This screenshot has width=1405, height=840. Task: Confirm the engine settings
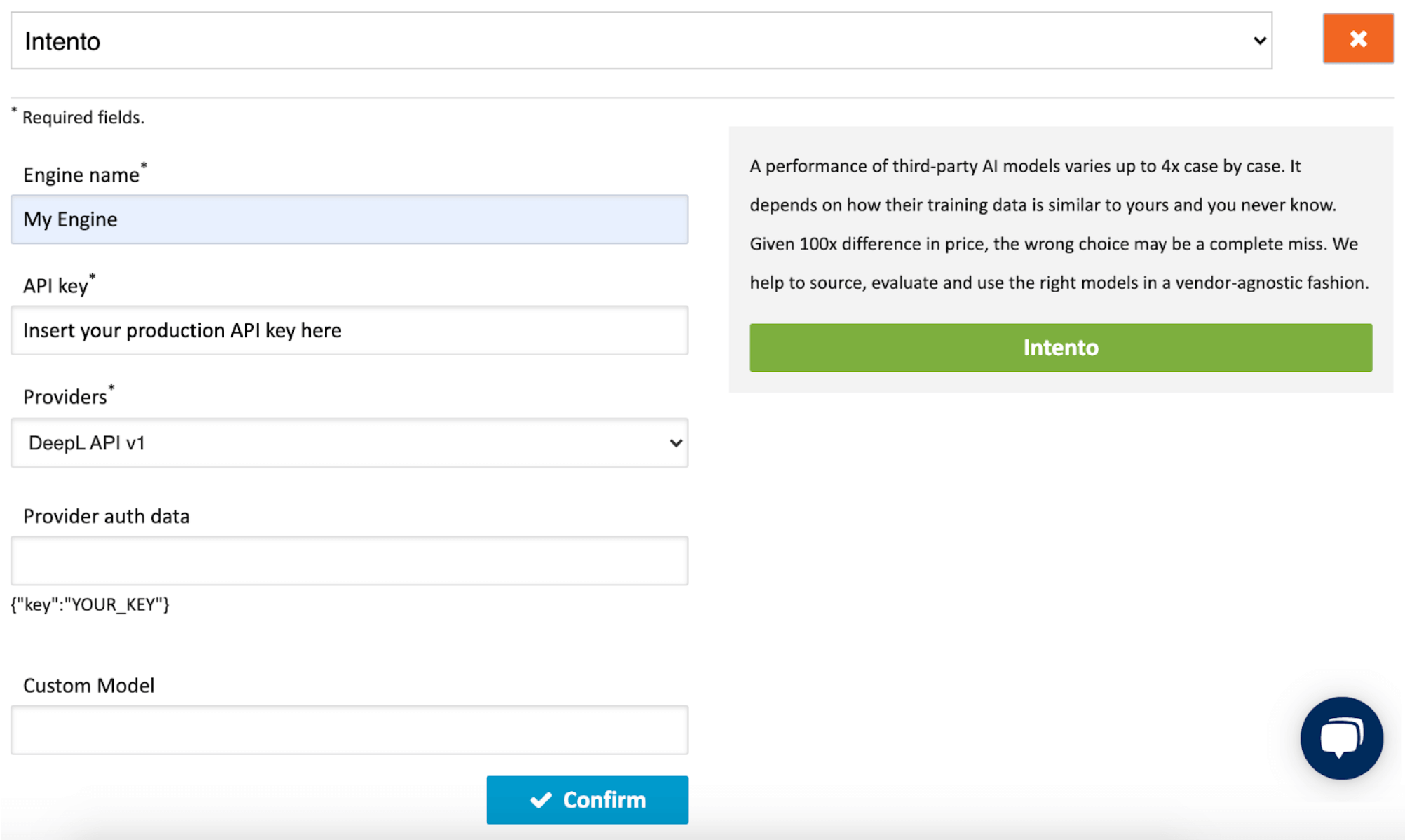coord(587,800)
